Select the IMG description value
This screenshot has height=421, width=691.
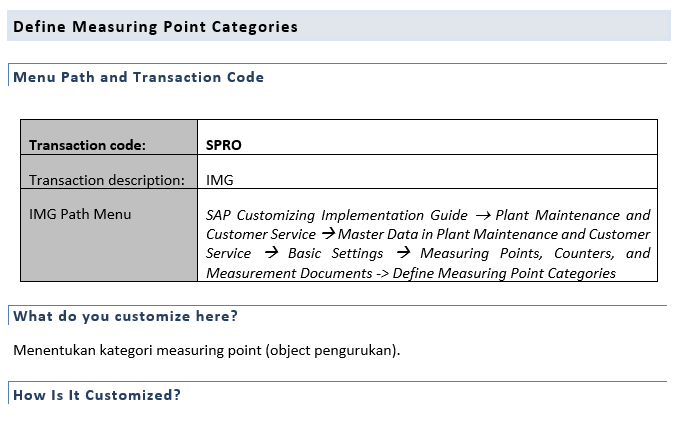(x=219, y=180)
